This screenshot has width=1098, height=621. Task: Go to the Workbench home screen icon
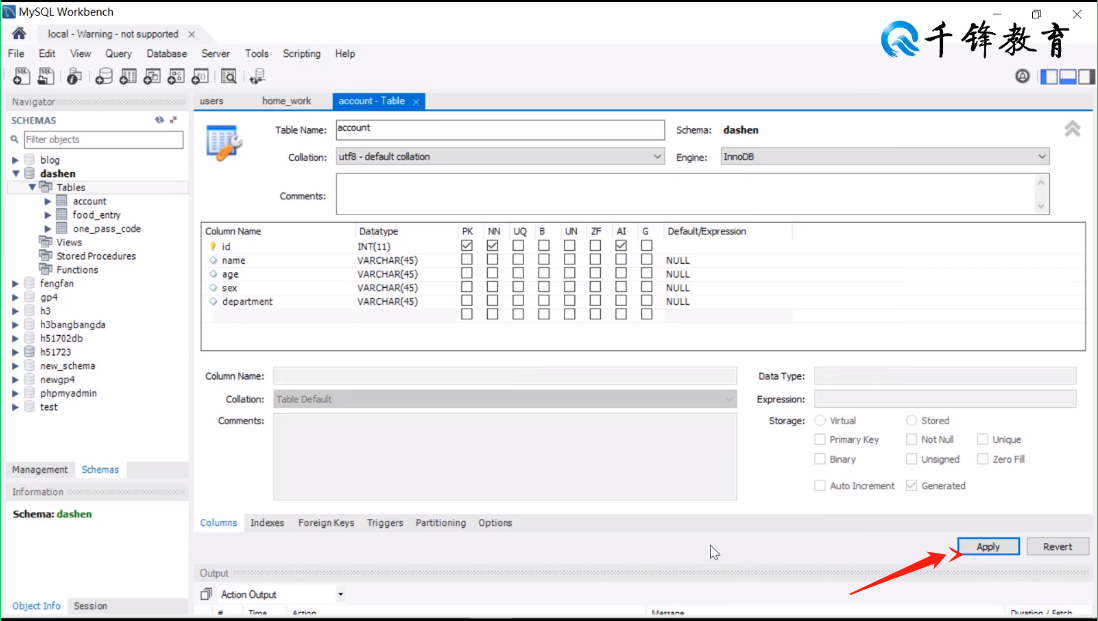19,34
